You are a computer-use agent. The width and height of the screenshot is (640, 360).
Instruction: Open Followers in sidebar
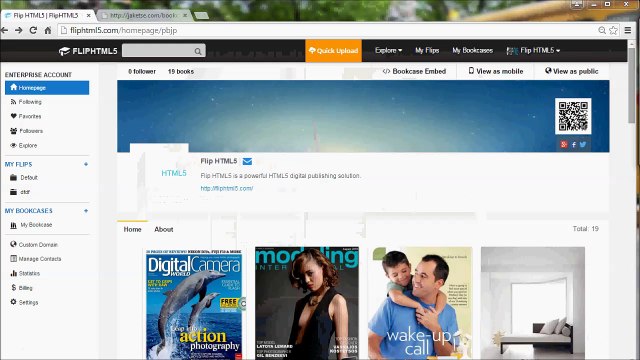(27, 131)
